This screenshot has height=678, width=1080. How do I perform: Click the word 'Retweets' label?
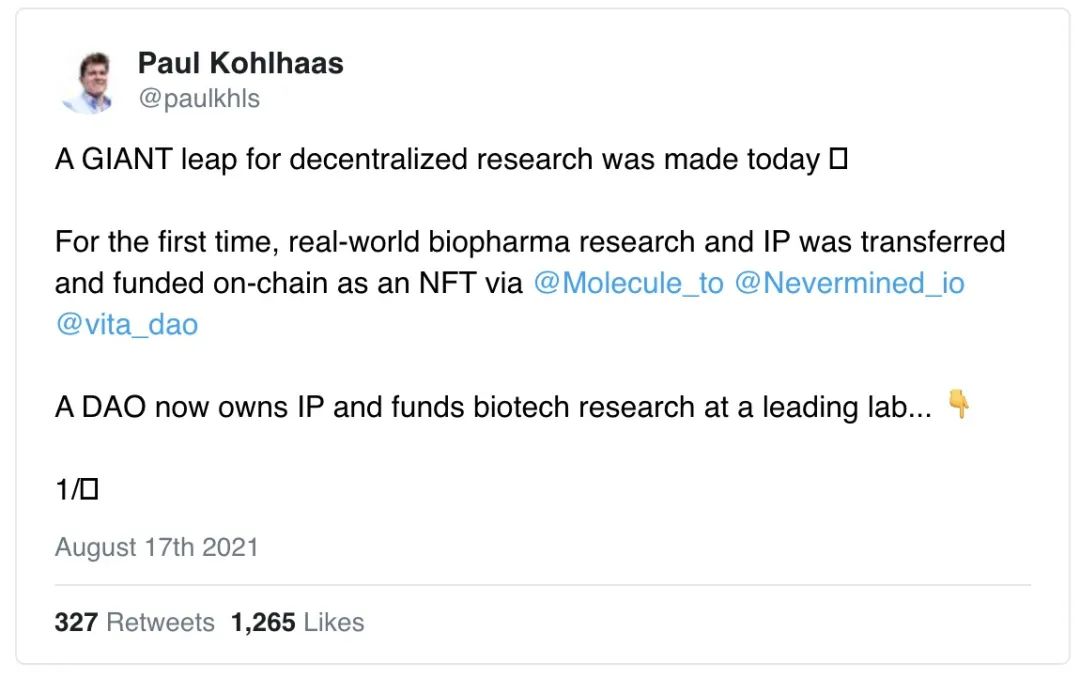click(160, 622)
